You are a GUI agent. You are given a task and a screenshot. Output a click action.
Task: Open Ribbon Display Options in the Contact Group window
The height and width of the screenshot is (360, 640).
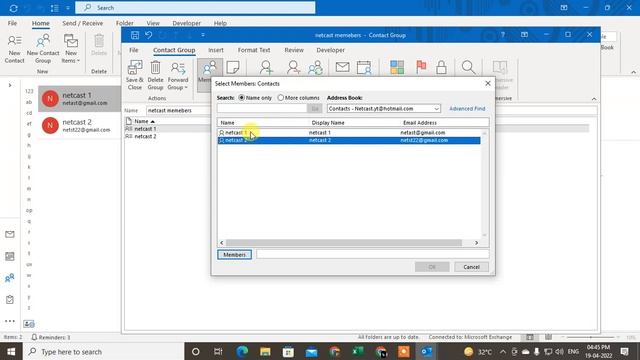524,35
